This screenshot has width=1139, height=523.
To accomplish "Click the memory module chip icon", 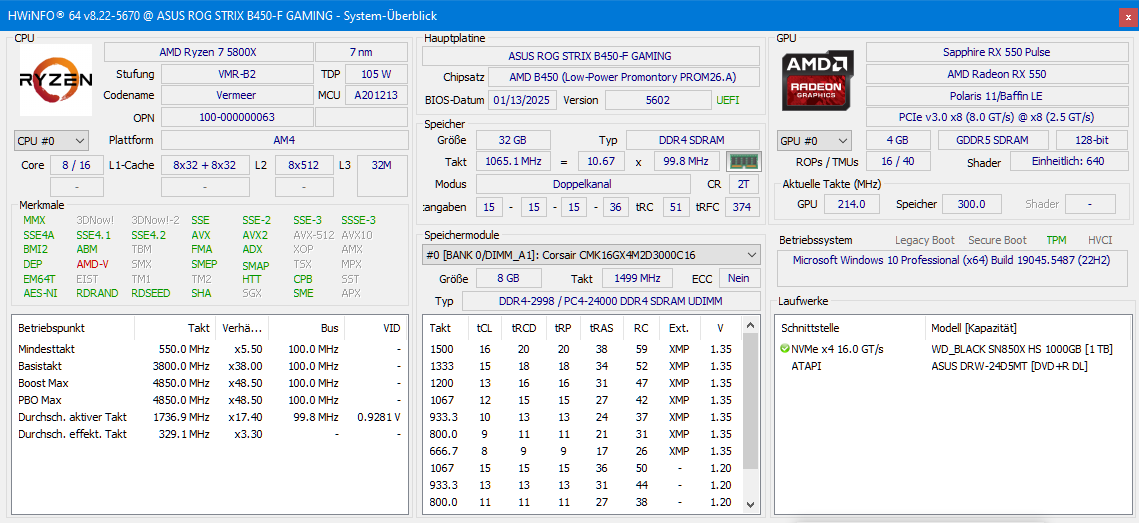I will click(x=742, y=161).
